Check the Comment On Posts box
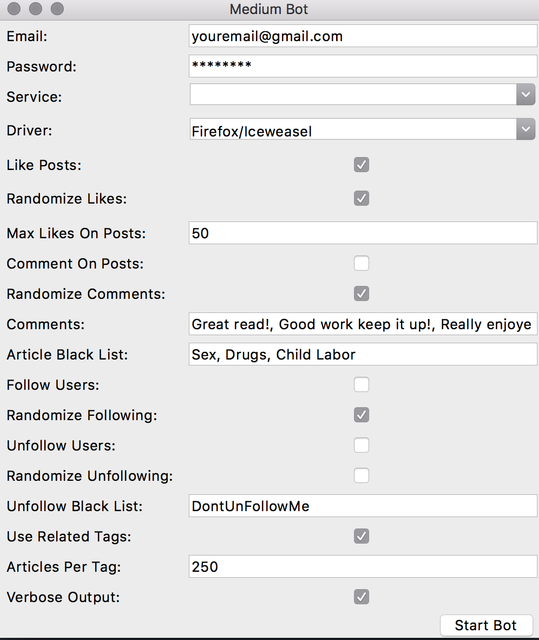This screenshot has width=539, height=640. (x=362, y=263)
